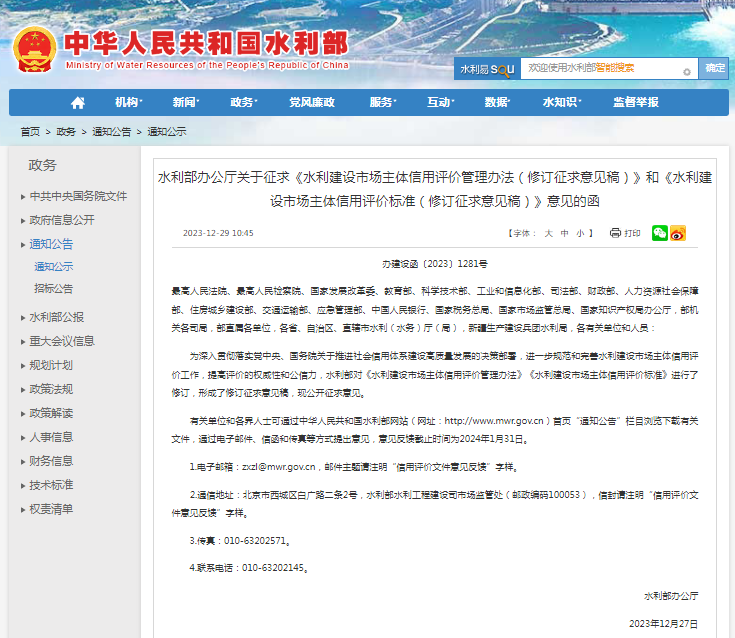
Task: Open 监督举报 in navigation bar
Action: tap(635, 103)
